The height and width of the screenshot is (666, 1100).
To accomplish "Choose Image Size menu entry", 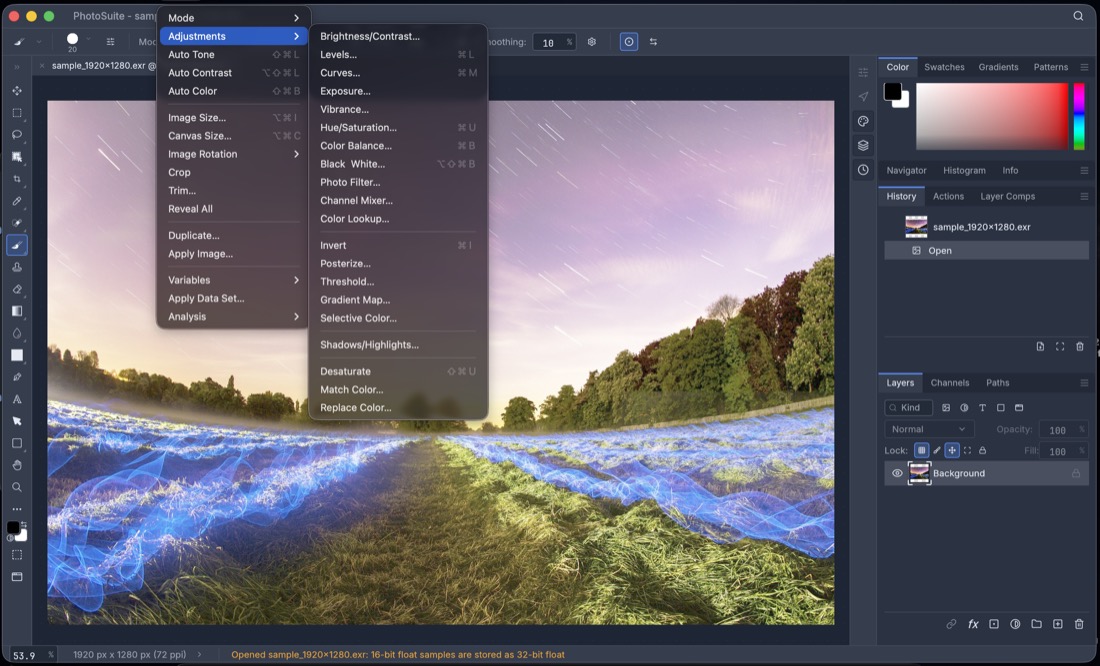I will pyautogui.click(x=234, y=118).
